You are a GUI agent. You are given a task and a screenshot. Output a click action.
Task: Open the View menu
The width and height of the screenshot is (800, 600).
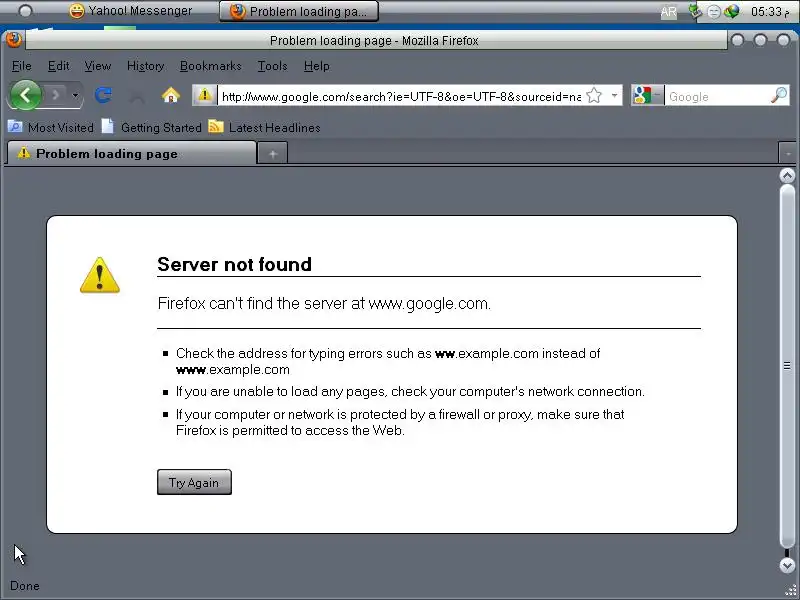click(x=97, y=66)
